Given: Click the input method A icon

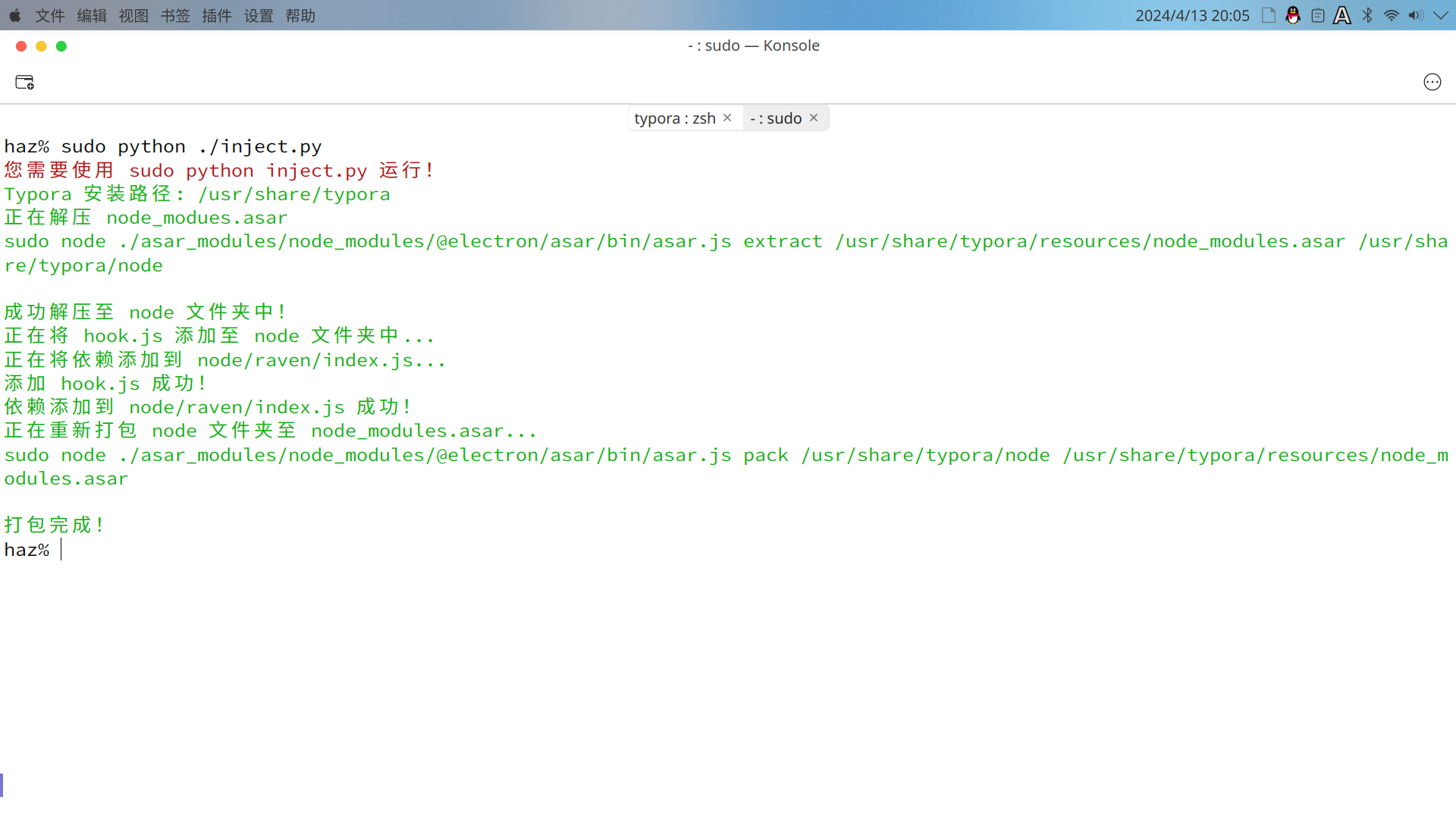Looking at the screenshot, I should (1342, 15).
